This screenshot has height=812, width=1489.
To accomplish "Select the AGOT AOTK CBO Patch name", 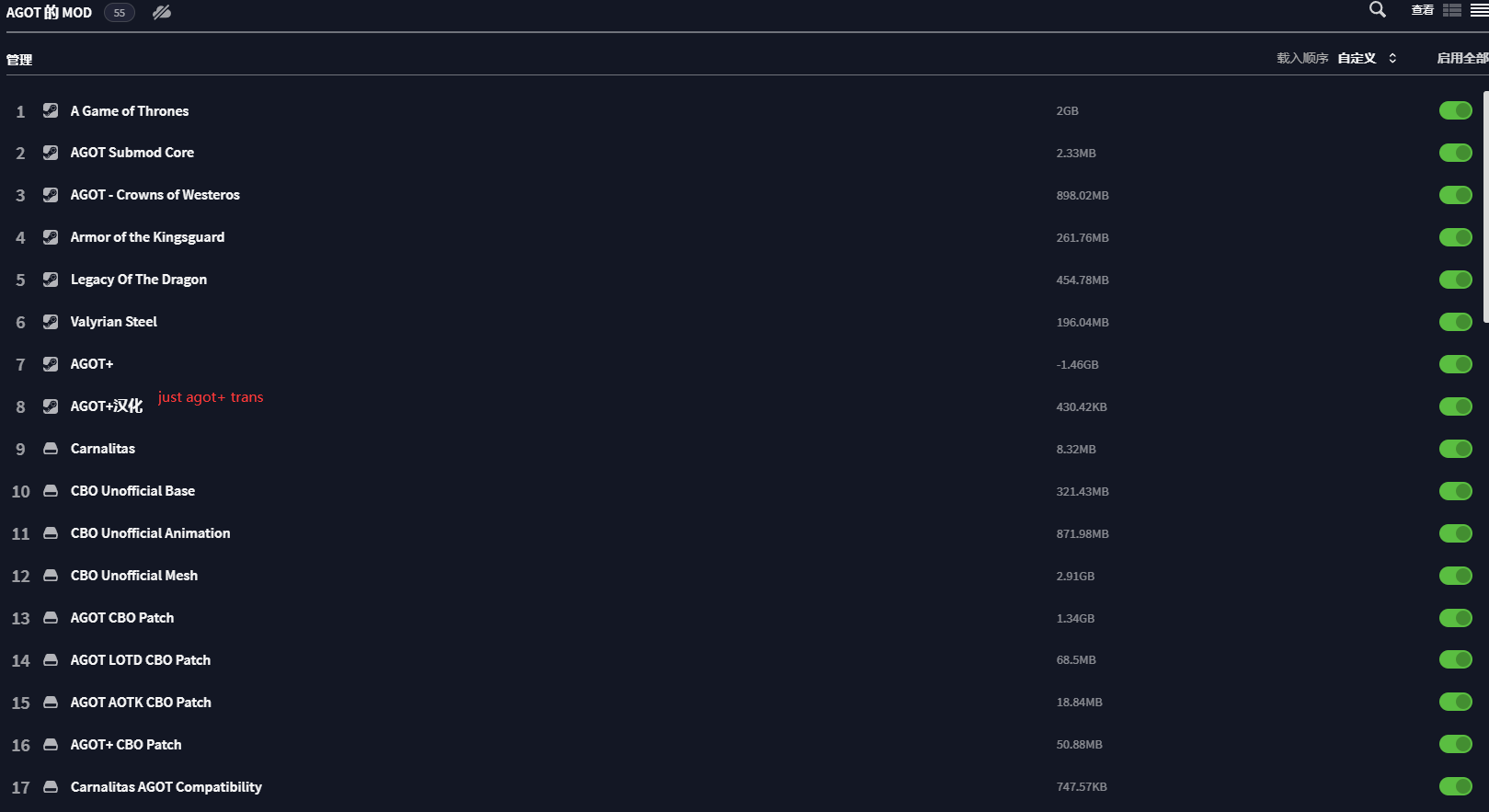I will point(141,703).
